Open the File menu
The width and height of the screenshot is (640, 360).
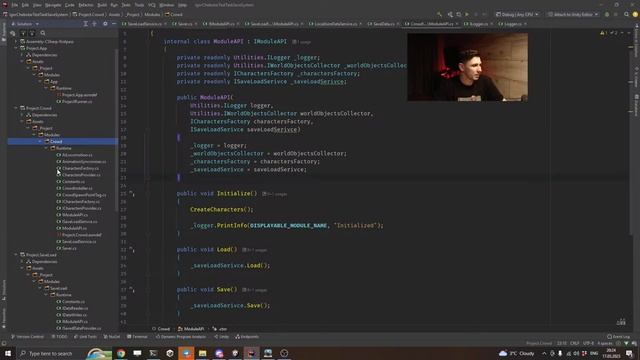[15, 5]
